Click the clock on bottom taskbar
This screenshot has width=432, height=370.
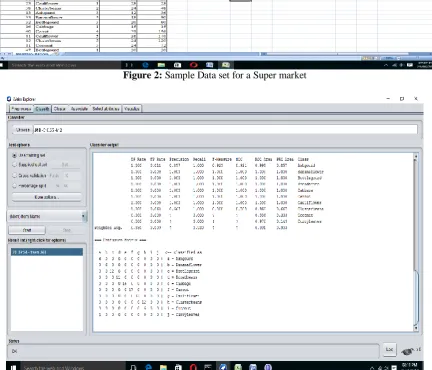coord(409,367)
